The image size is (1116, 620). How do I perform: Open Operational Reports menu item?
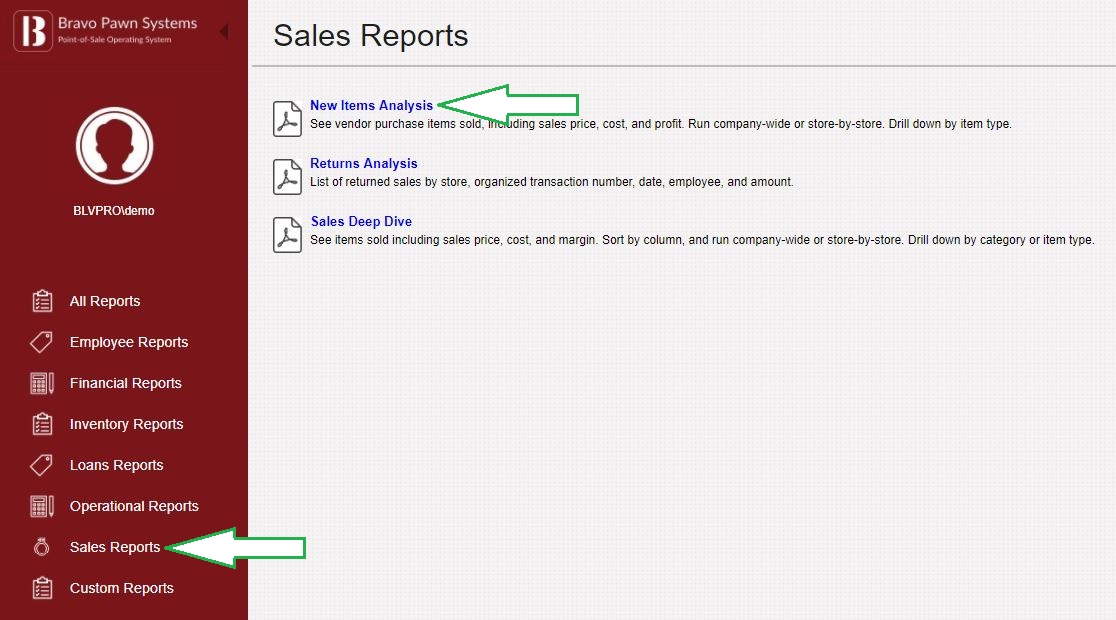[134, 506]
